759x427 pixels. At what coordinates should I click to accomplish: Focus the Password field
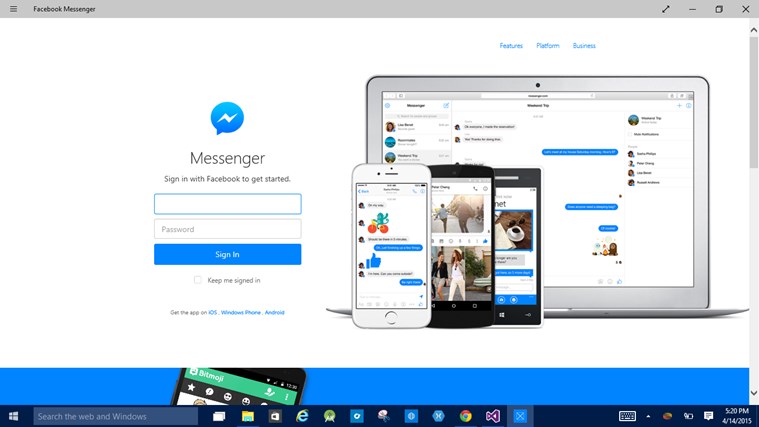tap(228, 229)
